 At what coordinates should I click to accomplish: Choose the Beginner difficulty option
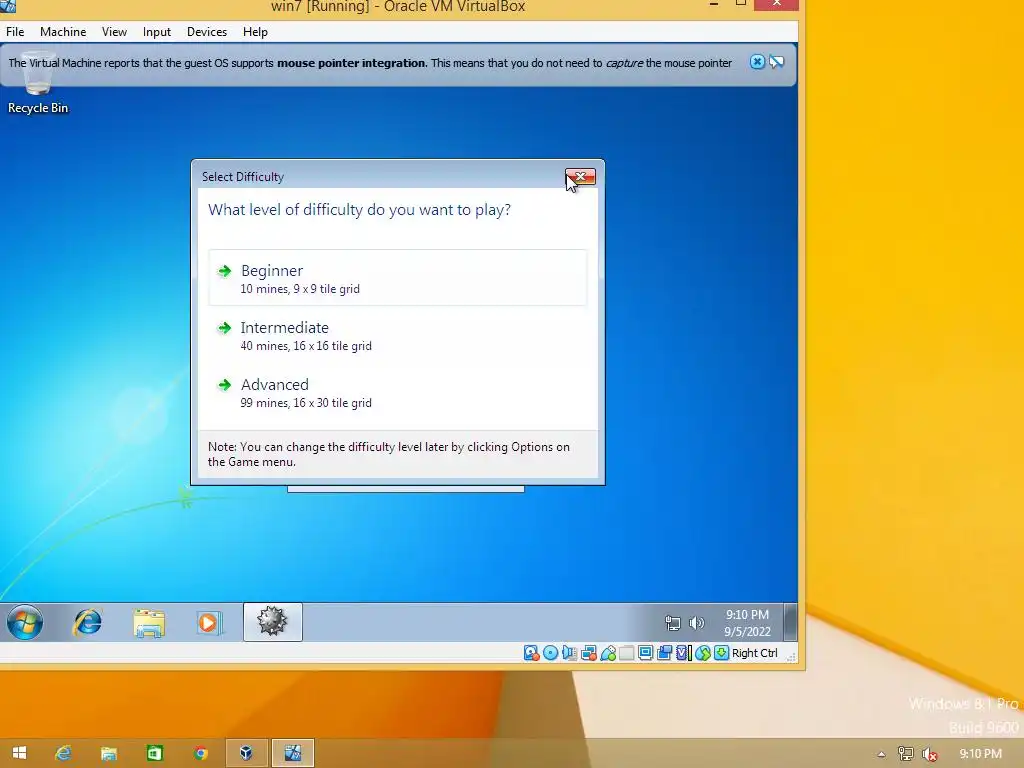397,278
